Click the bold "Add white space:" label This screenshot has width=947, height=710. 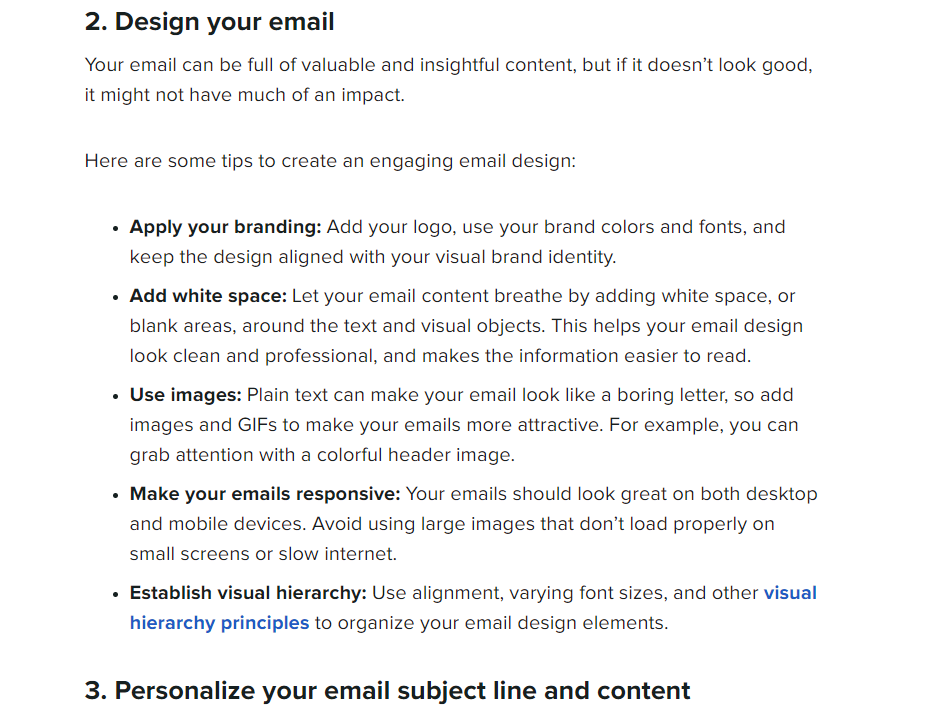(208, 296)
